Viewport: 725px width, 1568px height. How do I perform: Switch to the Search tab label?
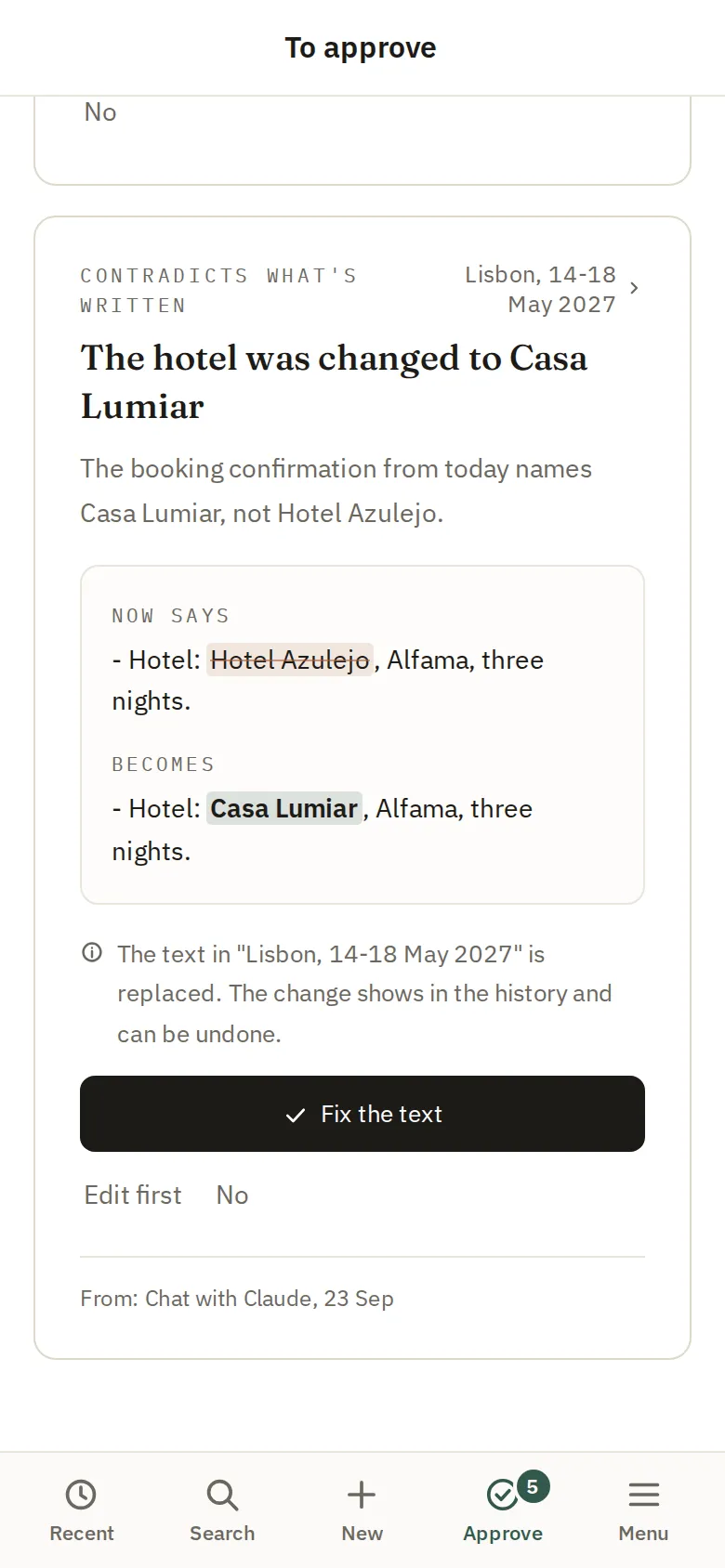tap(222, 1534)
